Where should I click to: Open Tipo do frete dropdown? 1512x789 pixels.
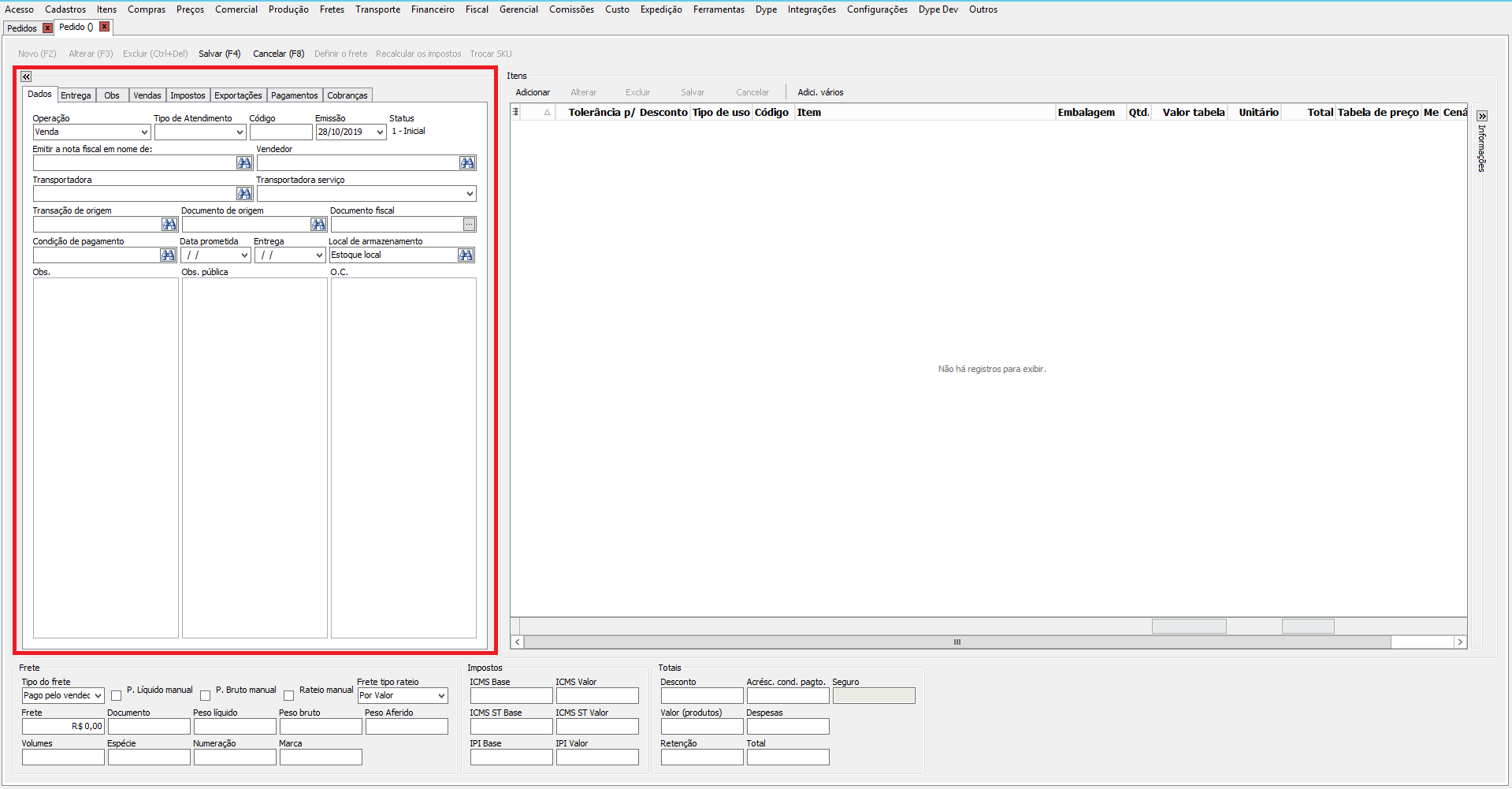tap(98, 696)
